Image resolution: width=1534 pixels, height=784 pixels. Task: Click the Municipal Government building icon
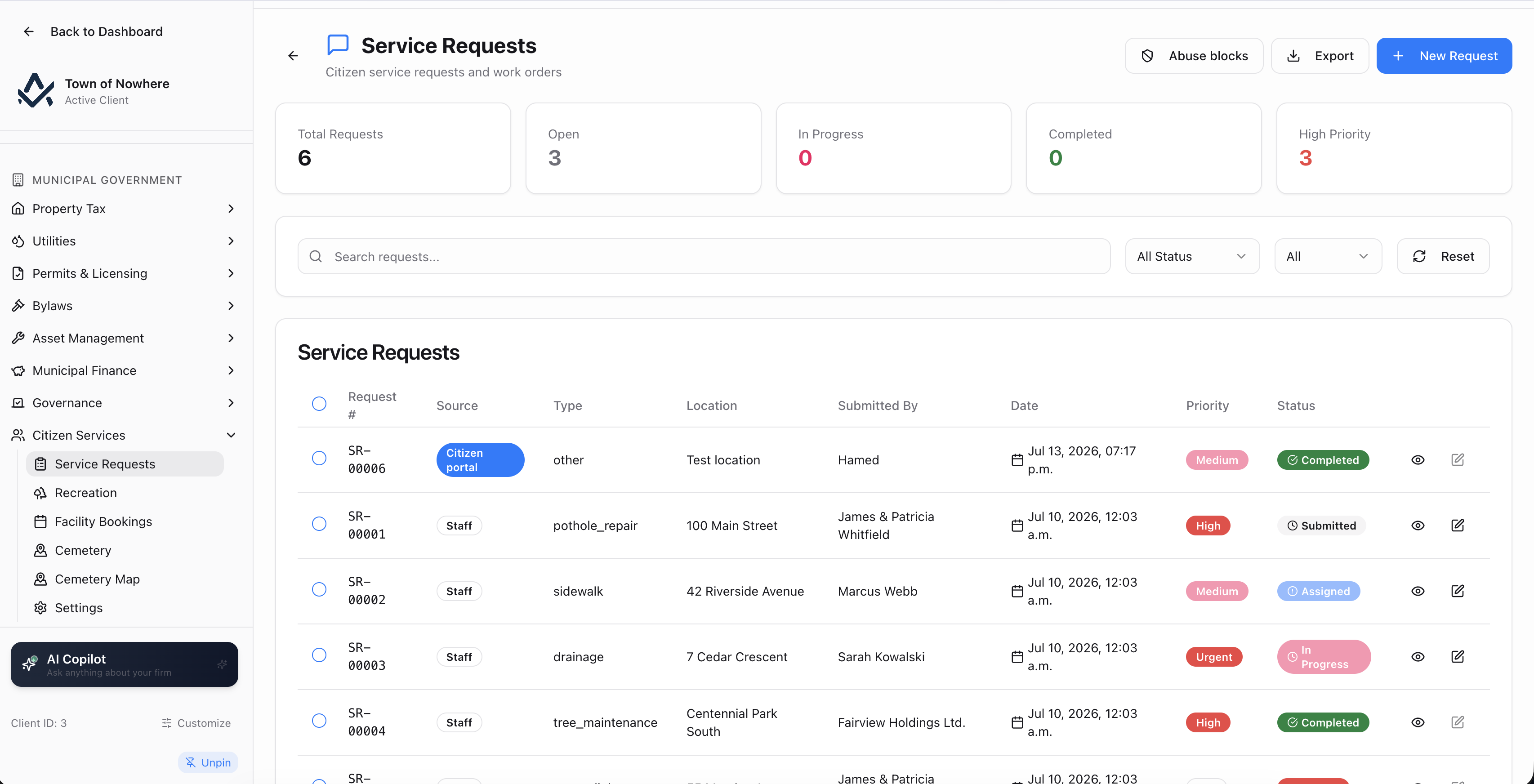[x=18, y=180]
